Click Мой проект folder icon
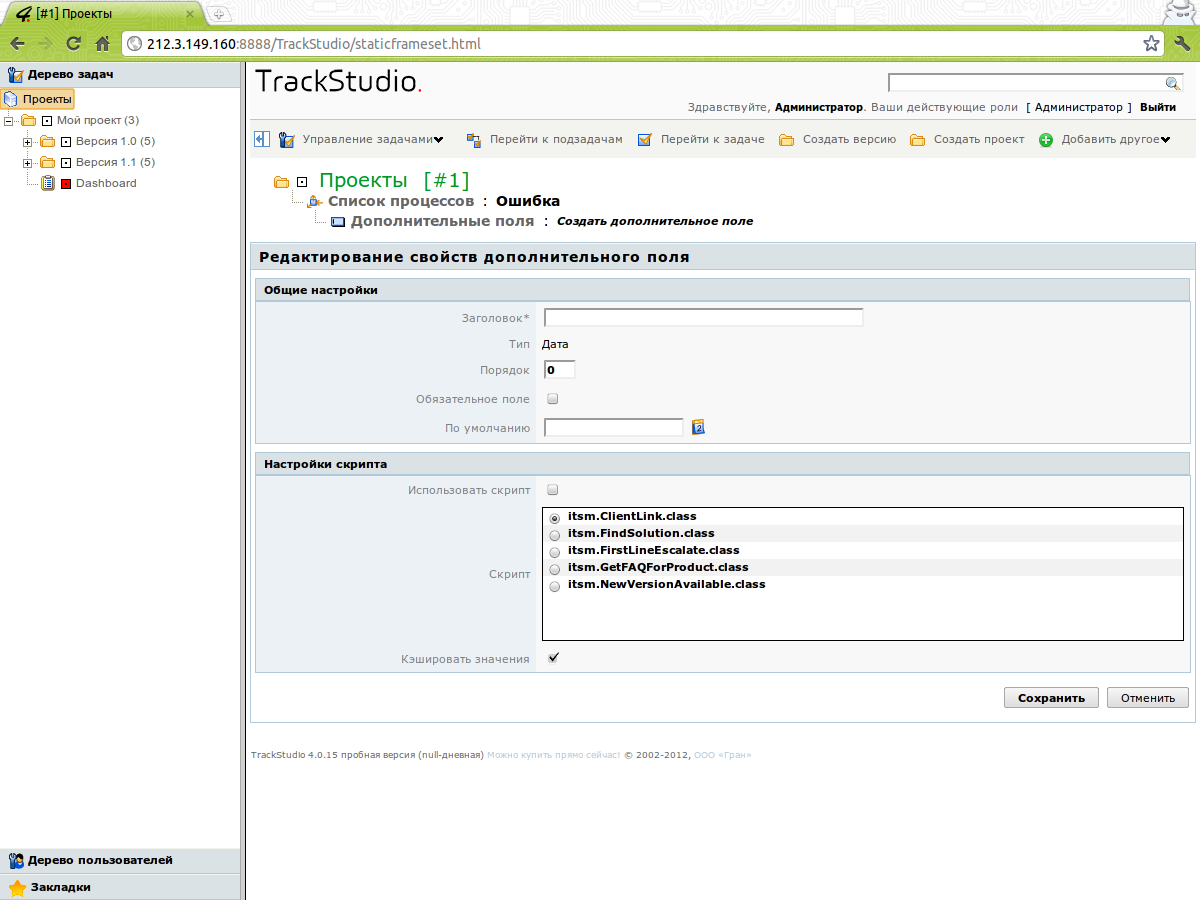The width and height of the screenshot is (1200, 900). click(28, 120)
